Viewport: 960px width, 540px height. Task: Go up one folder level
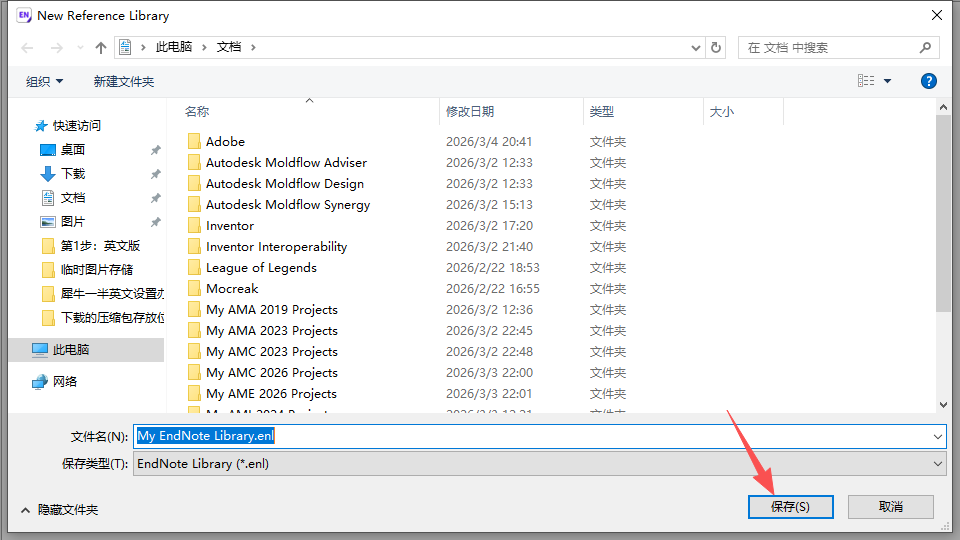point(101,48)
